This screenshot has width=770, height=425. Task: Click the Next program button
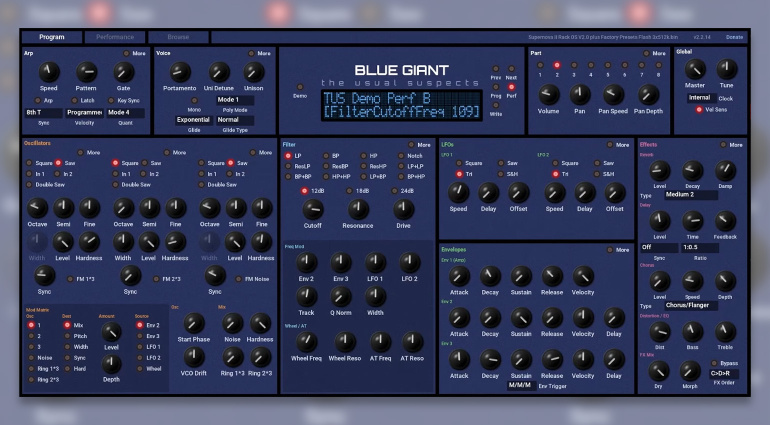511,69
